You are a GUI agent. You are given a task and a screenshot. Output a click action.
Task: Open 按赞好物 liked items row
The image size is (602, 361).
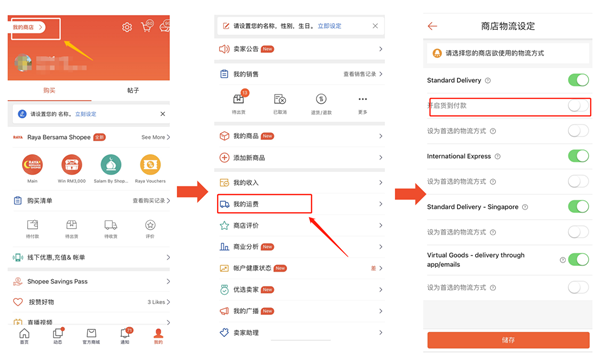pos(91,302)
